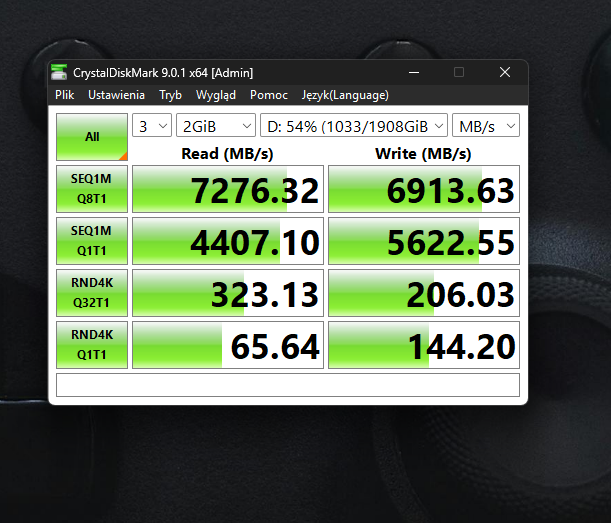Open the Ustawienia menu
This screenshot has height=523, width=611.
pyautogui.click(x=116, y=95)
